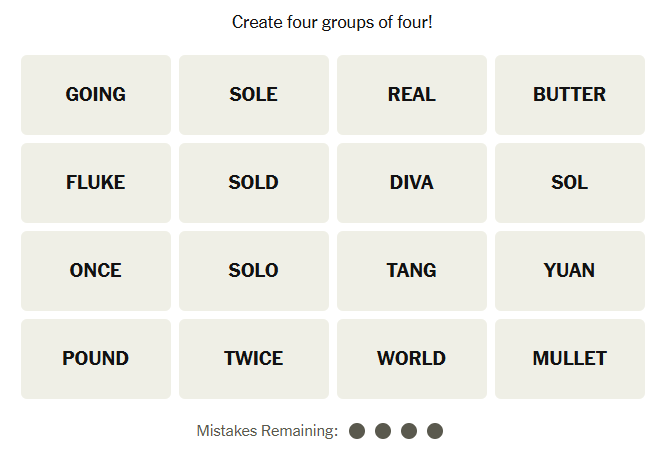Click the "Create four groups of four!" heading
The width and height of the screenshot is (665, 453).
click(x=332, y=22)
